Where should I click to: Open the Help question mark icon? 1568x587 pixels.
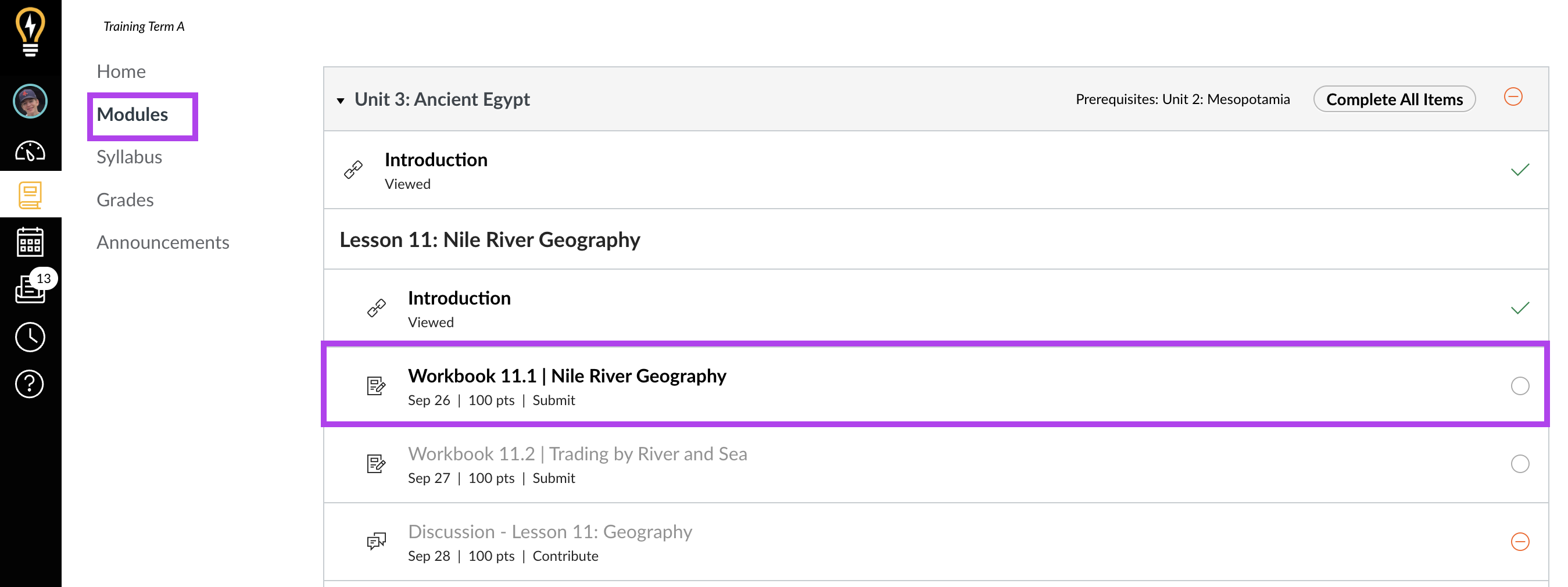(30, 384)
